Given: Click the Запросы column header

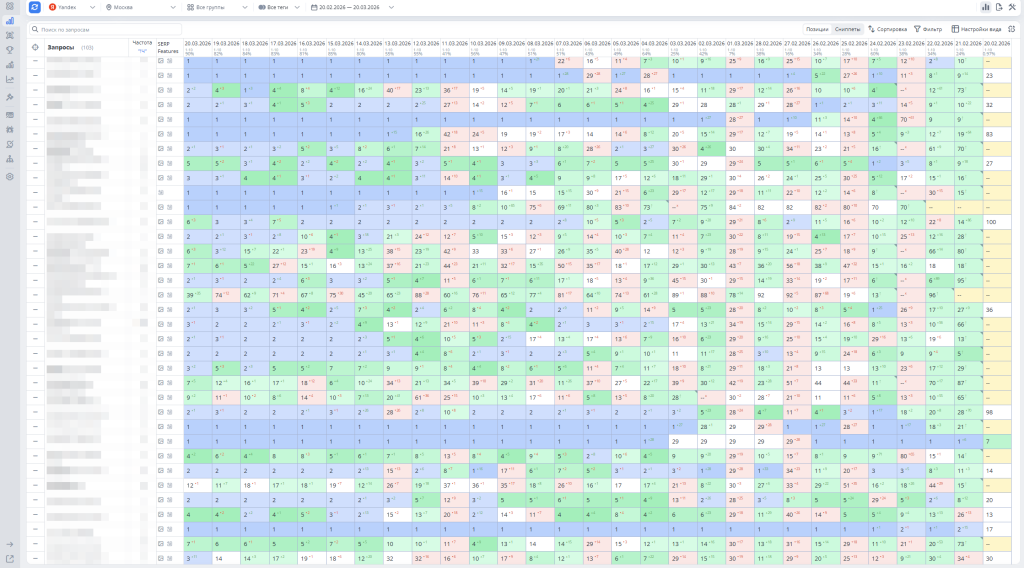Looking at the screenshot, I should 60,47.
